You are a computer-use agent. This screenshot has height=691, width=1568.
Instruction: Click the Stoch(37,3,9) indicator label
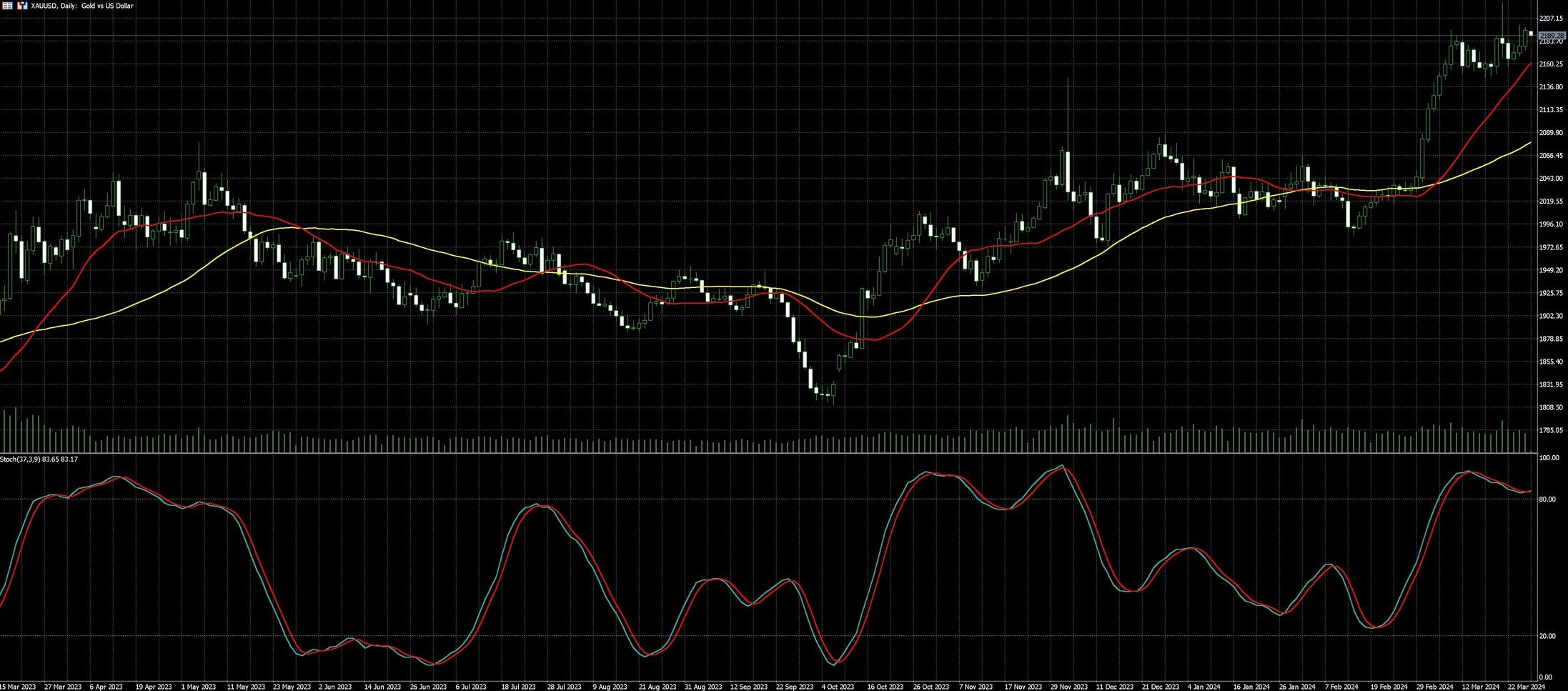[39, 459]
